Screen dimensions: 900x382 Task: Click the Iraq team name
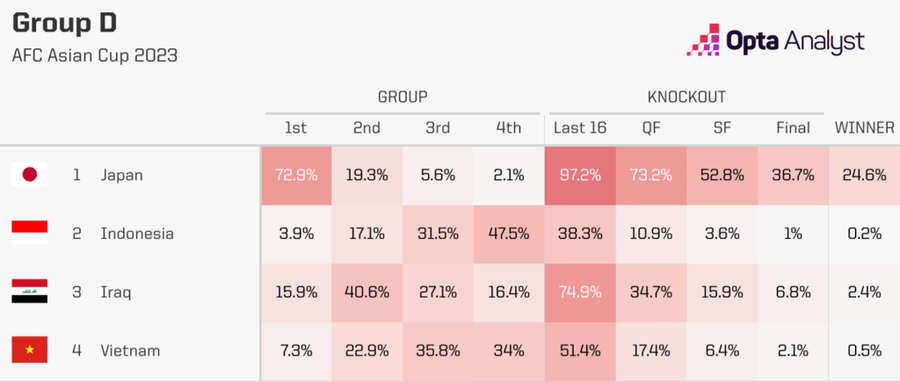(116, 293)
